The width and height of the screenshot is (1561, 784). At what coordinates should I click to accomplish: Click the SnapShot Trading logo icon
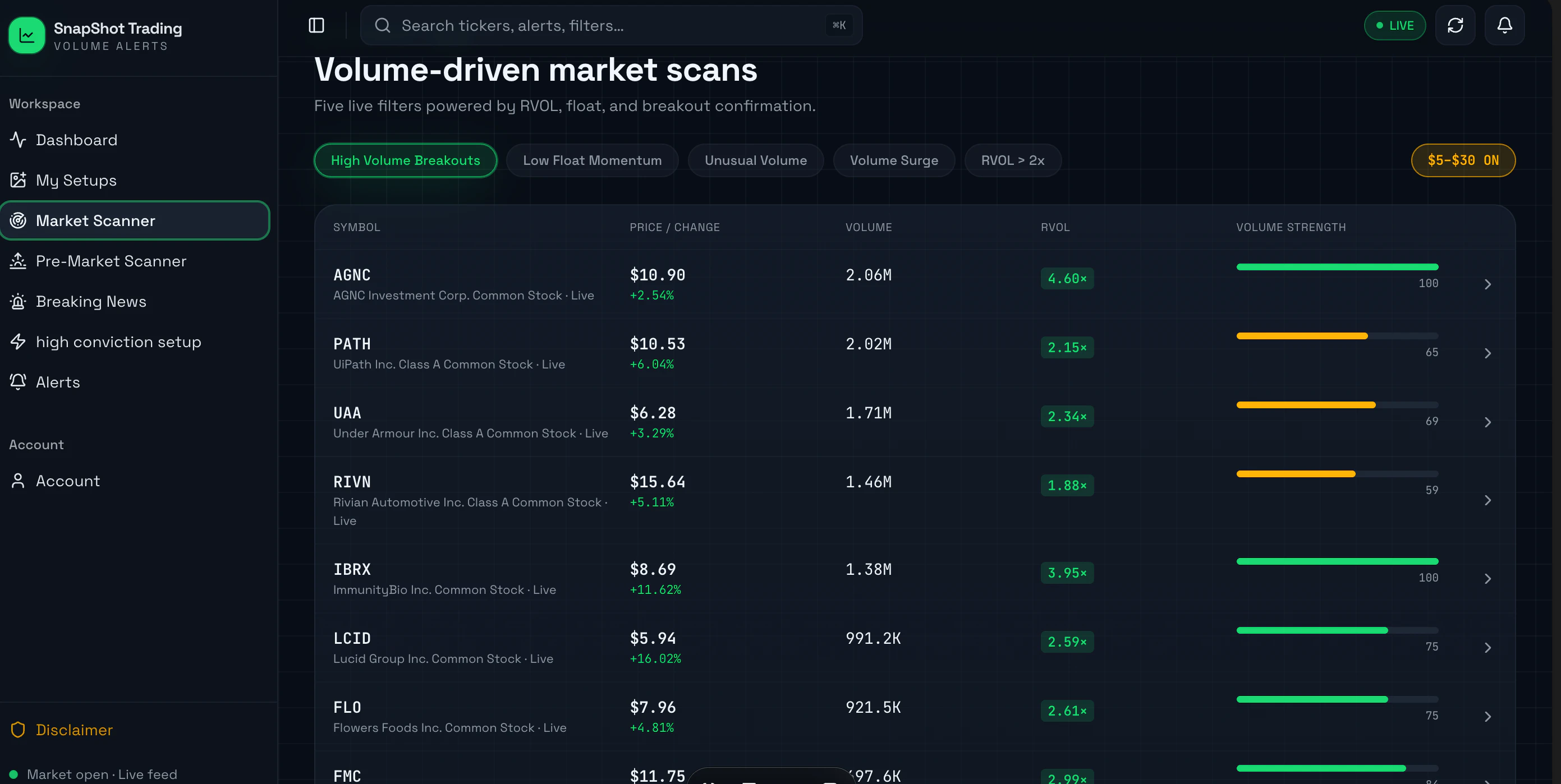(27, 35)
